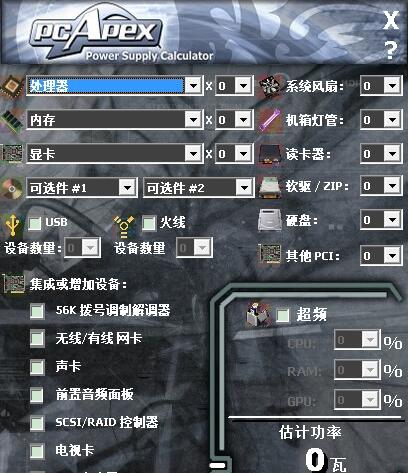Click the memory RAM stick icon
Viewport: 408px width, 473px height.
(12, 121)
